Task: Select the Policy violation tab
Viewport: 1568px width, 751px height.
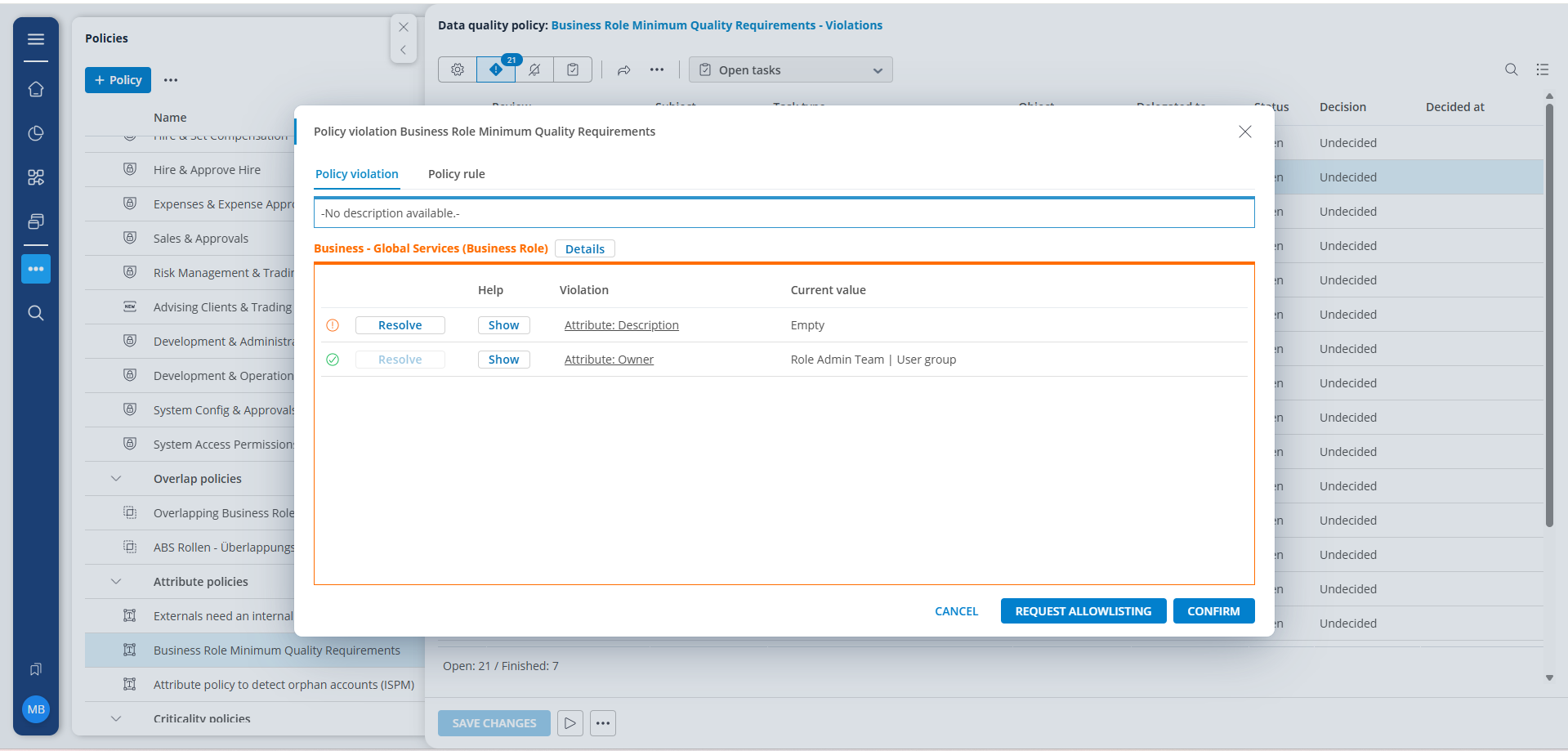Action: [357, 174]
